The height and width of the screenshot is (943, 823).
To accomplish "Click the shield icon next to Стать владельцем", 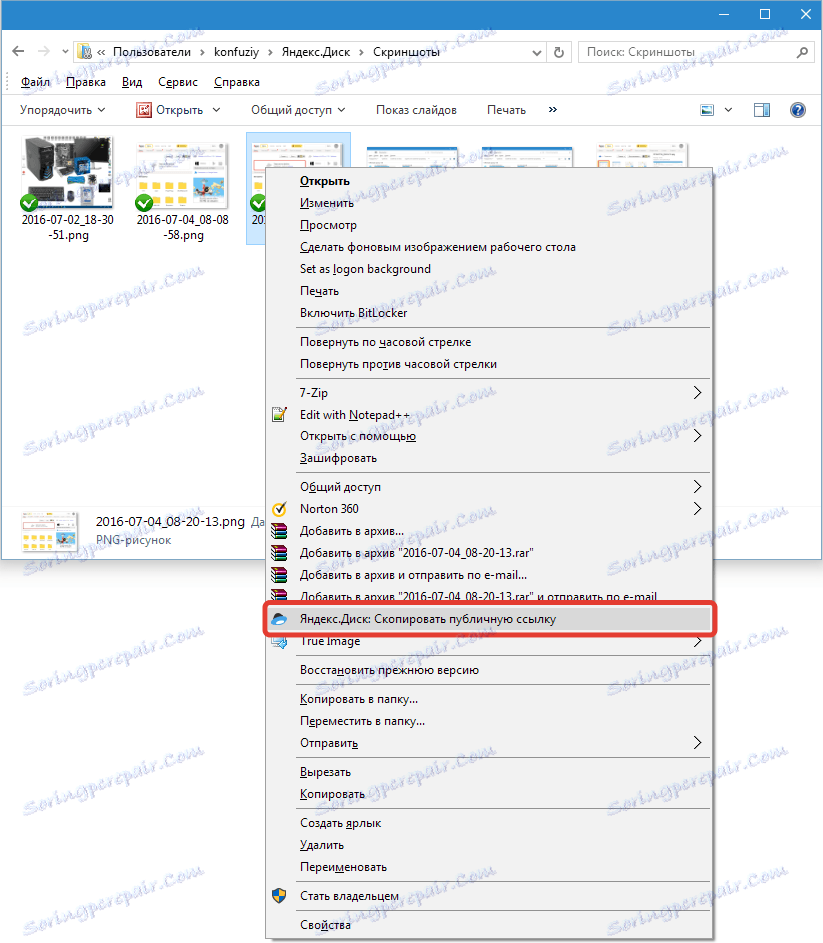I will [x=278, y=895].
